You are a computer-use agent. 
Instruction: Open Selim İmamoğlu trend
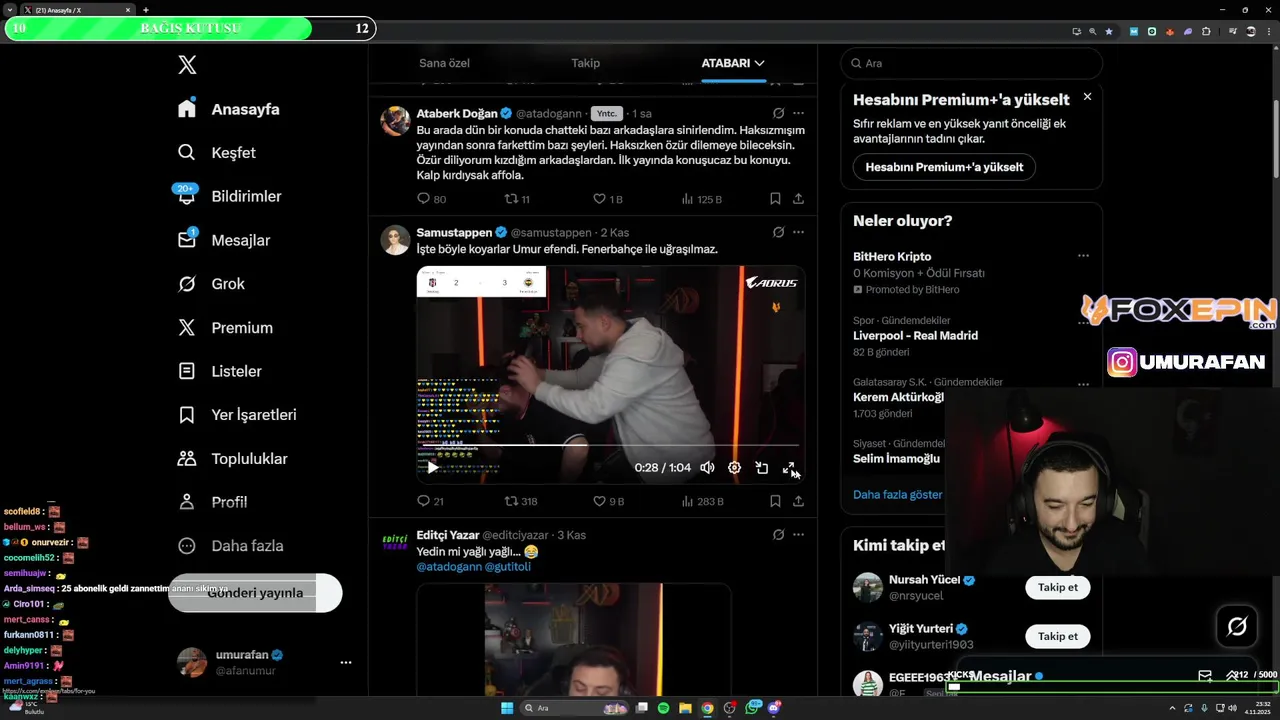[x=896, y=459]
